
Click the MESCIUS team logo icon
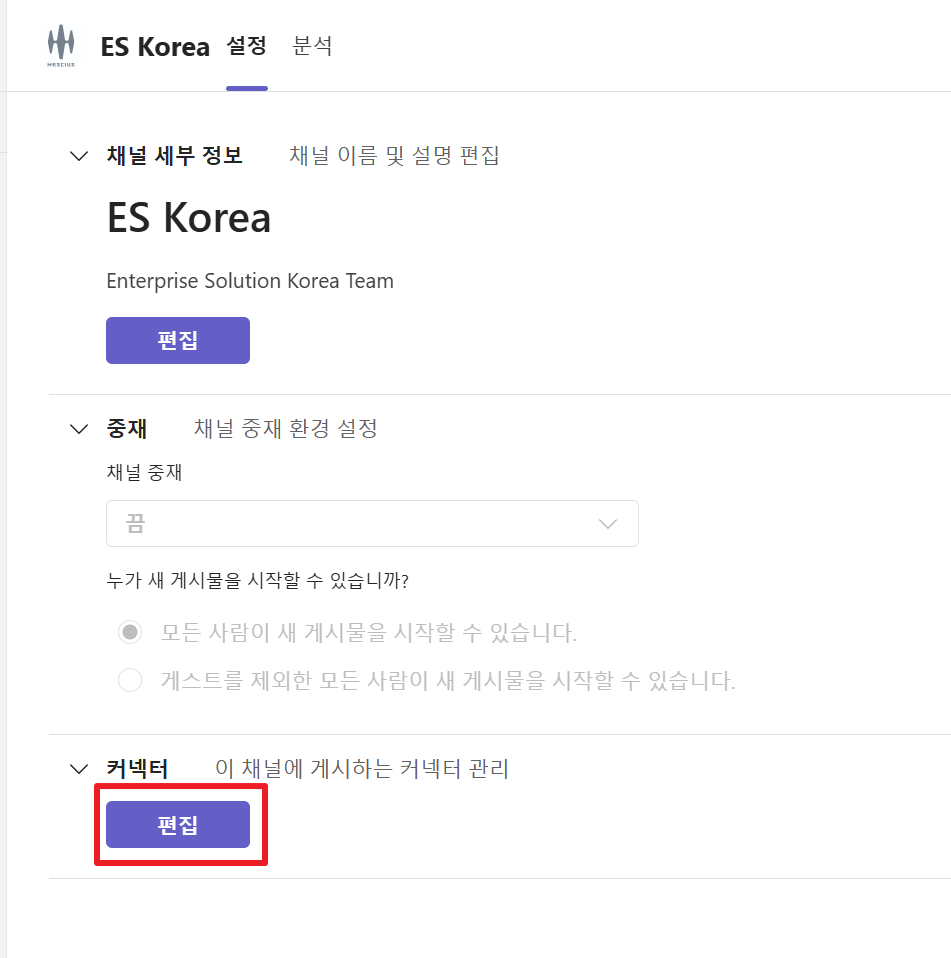point(61,46)
